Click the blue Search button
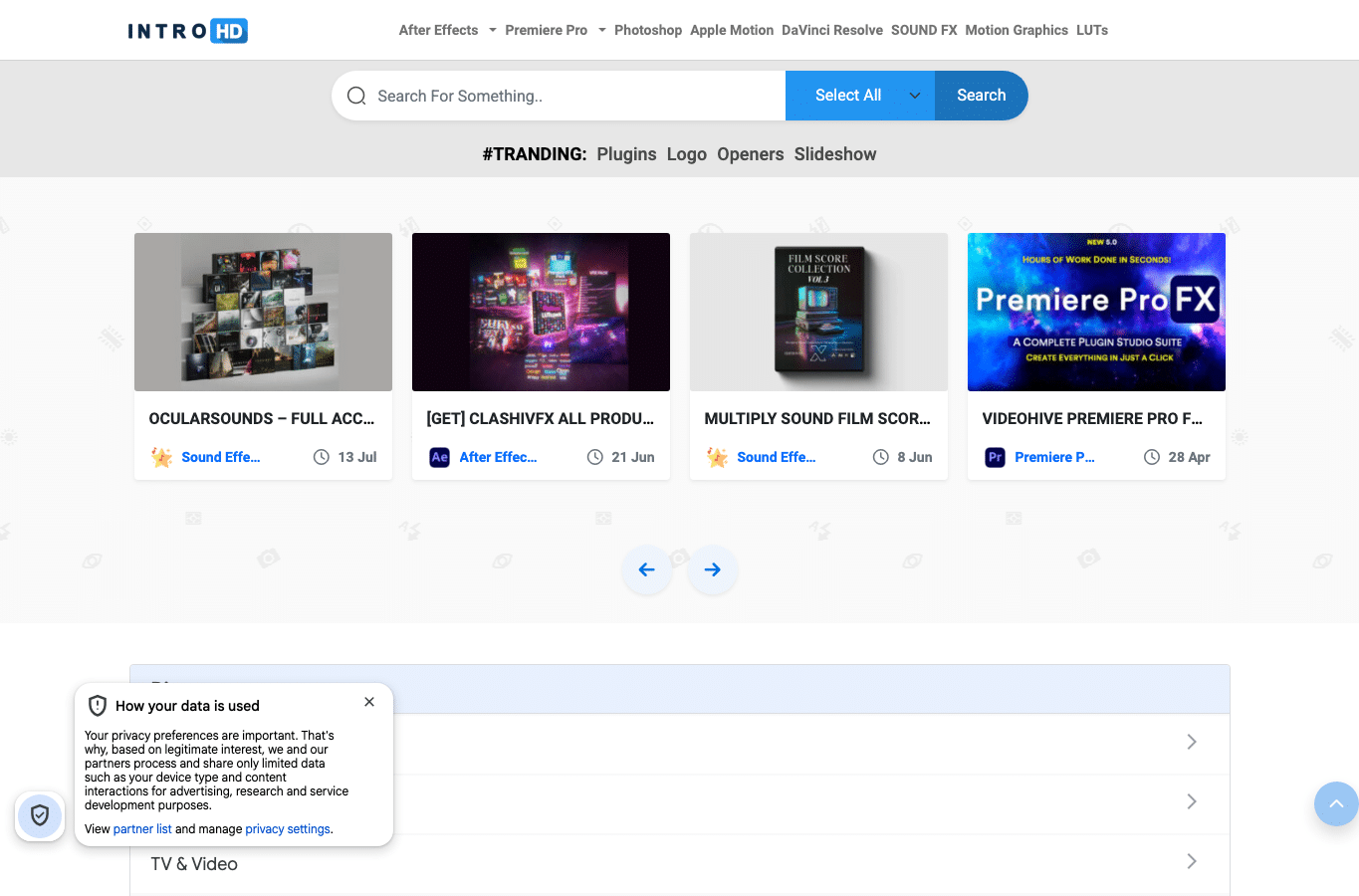 [x=982, y=96]
